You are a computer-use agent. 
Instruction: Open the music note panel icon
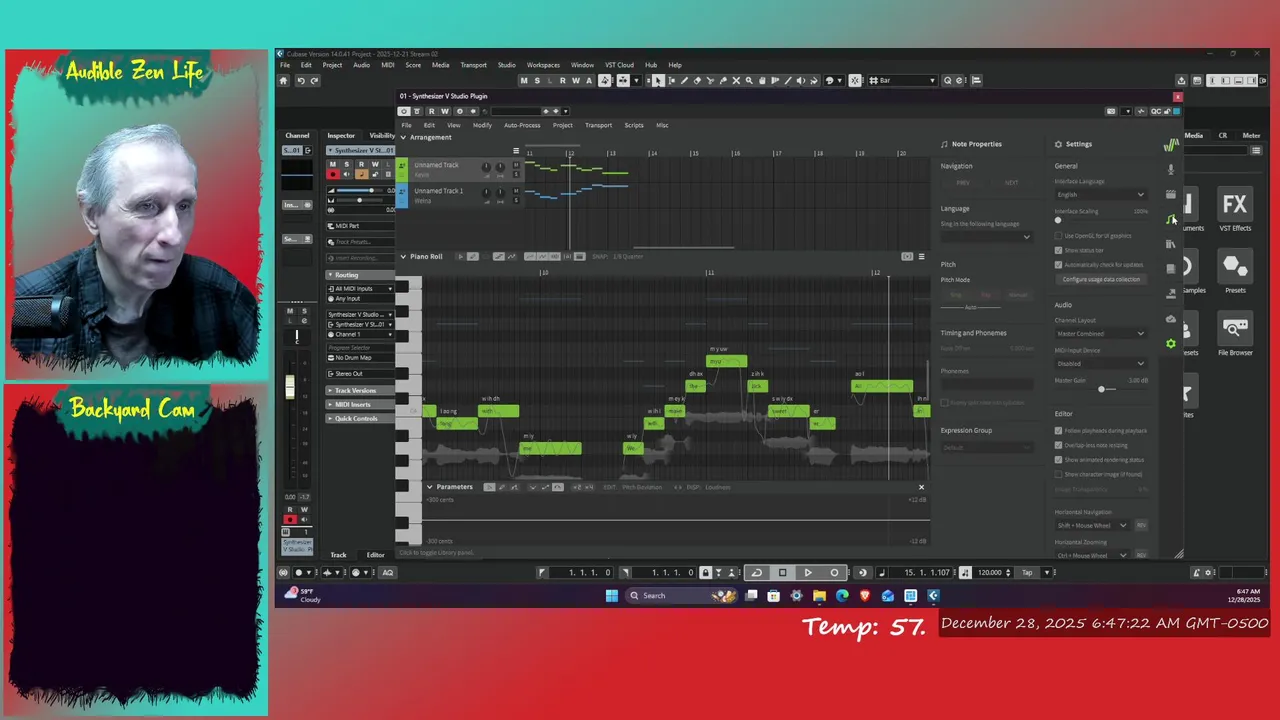(x=1171, y=219)
